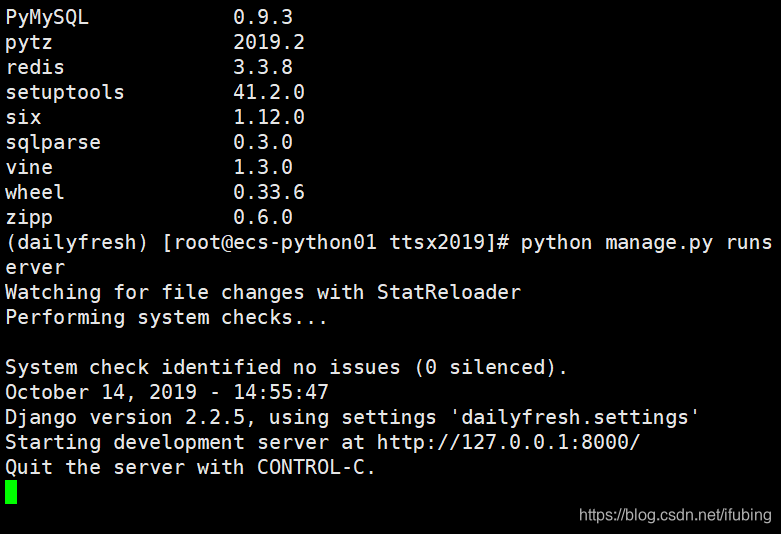Select vine version 1.3.0
This screenshot has width=781, height=534.
coord(263,167)
